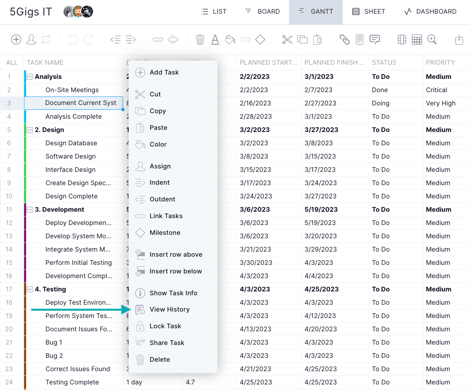This screenshot has width=470, height=390.
Task: Click the zoom magnifier icon in toolbar
Action: [432, 40]
